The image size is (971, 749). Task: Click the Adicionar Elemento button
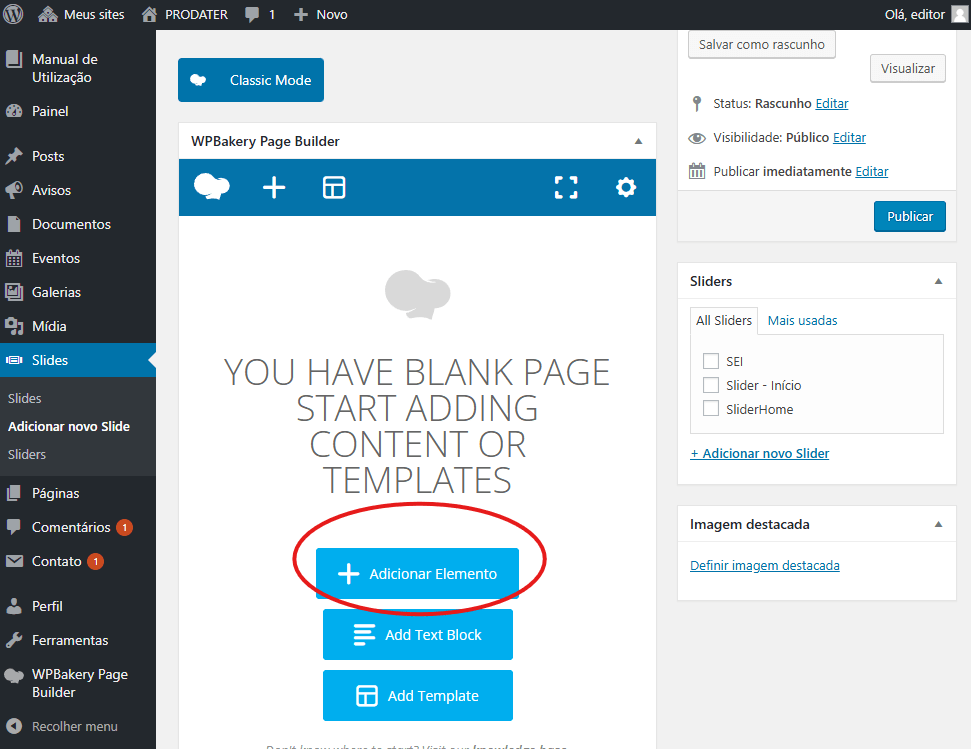417,574
